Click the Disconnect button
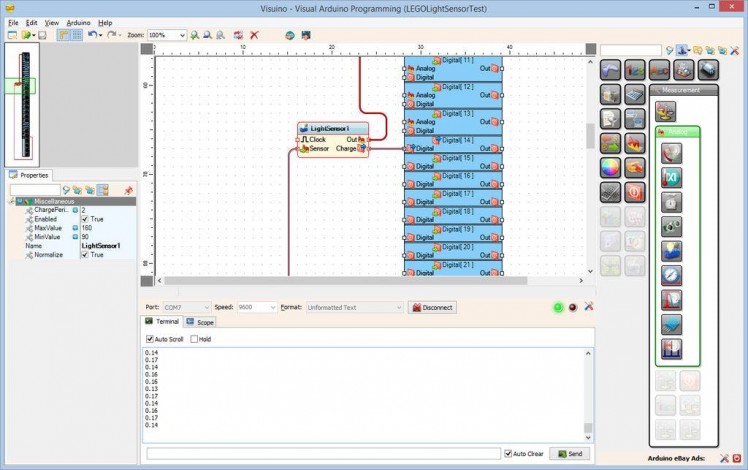 point(432,308)
